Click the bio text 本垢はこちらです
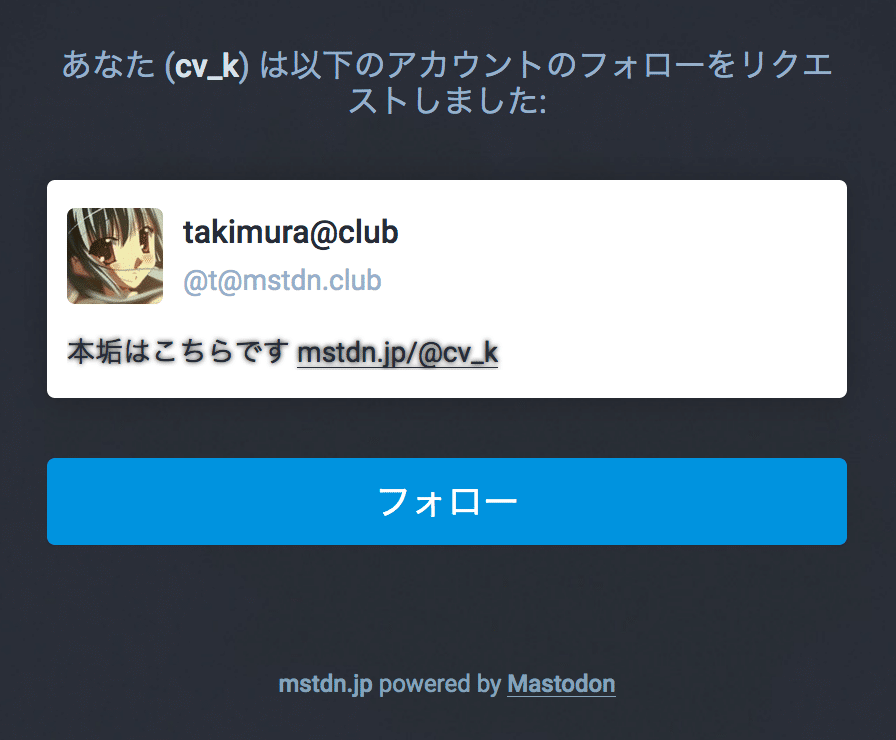This screenshot has width=896, height=740. (x=178, y=351)
